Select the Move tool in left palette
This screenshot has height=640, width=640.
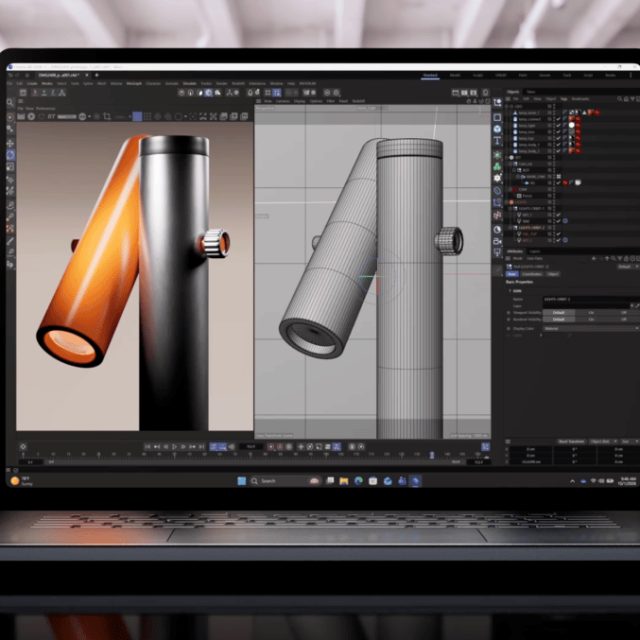tap(11, 143)
